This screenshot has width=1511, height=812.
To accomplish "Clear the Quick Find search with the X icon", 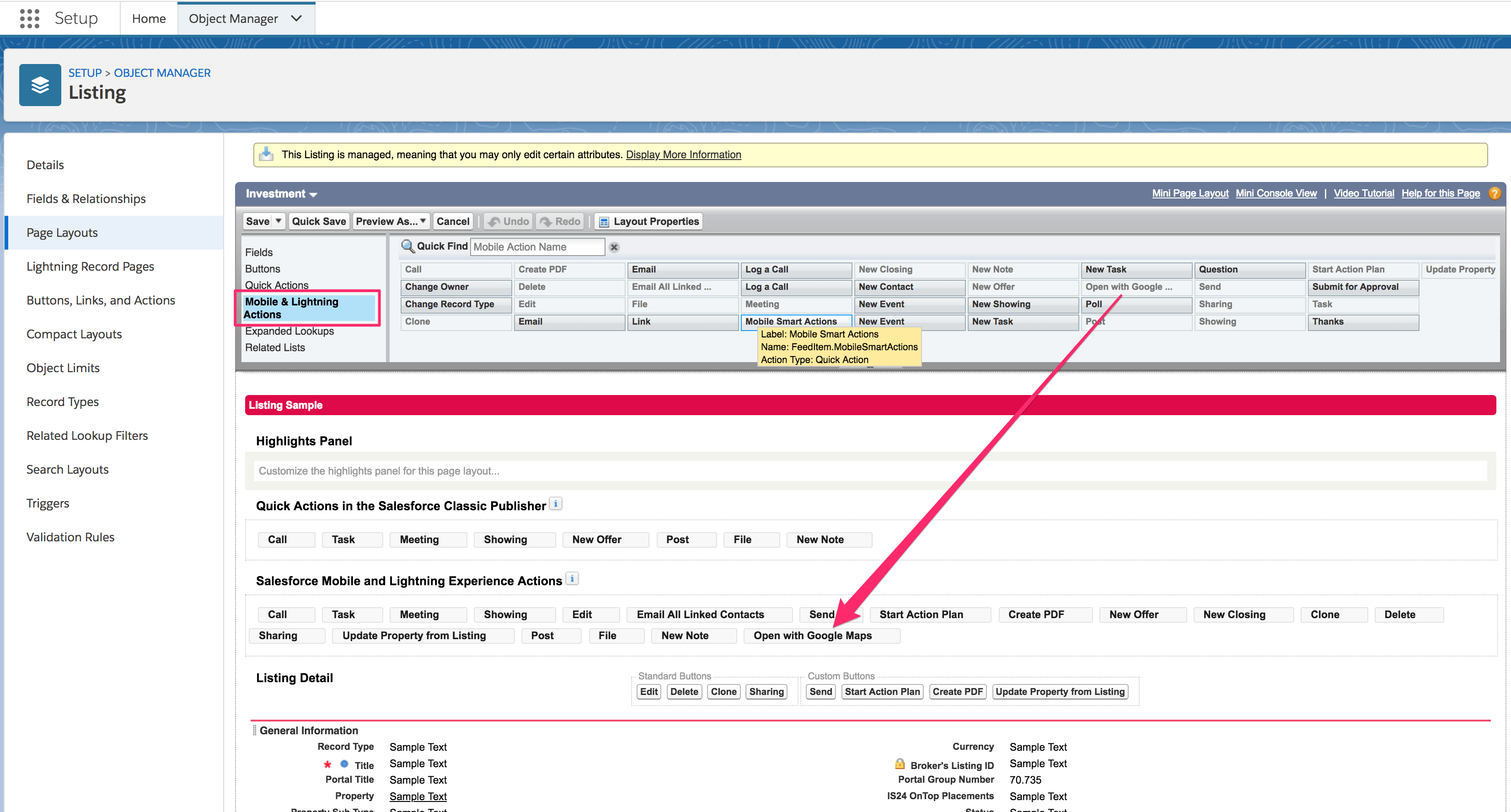I will tap(614, 247).
